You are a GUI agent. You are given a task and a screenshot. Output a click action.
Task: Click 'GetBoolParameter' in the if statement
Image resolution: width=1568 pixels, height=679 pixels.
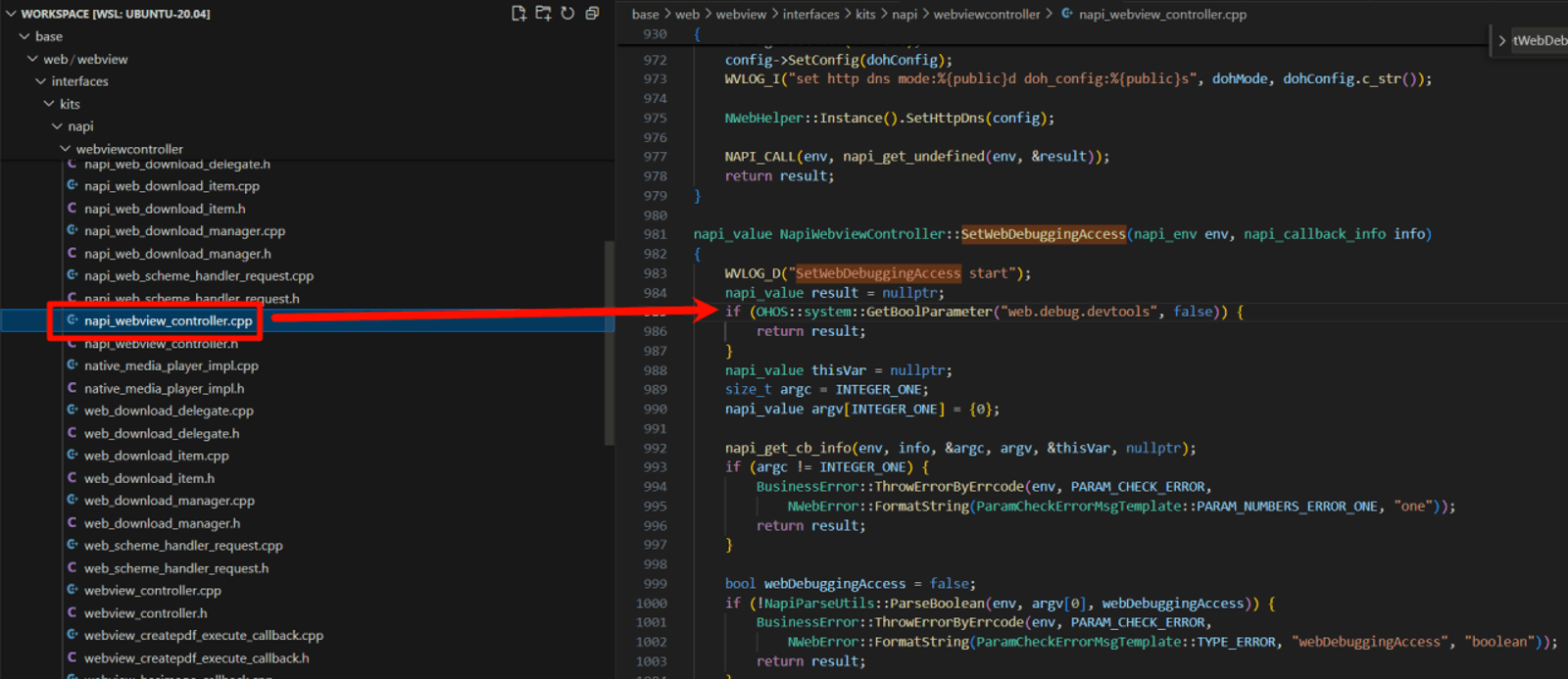(929, 312)
